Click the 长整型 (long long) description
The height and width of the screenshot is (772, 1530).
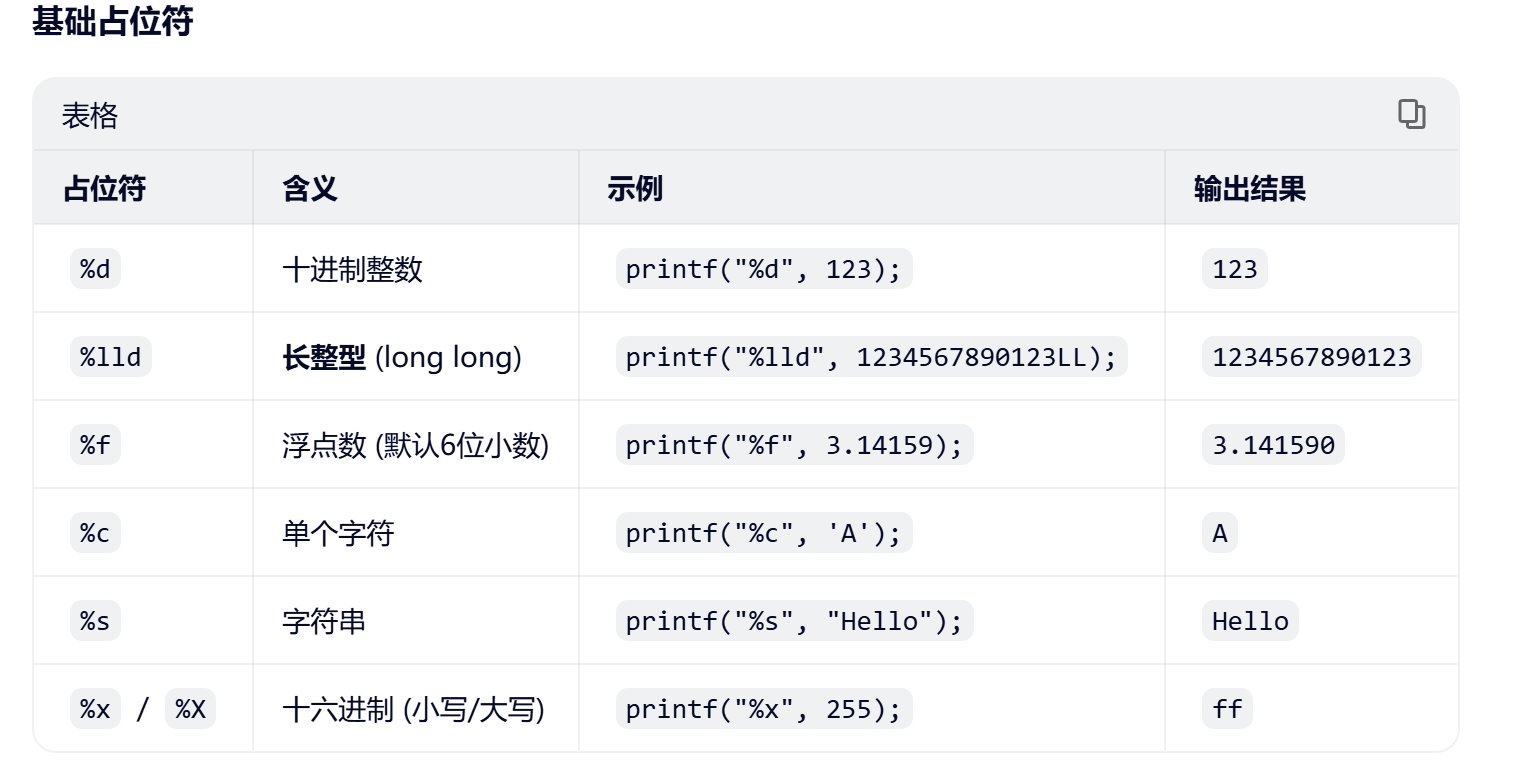point(402,357)
